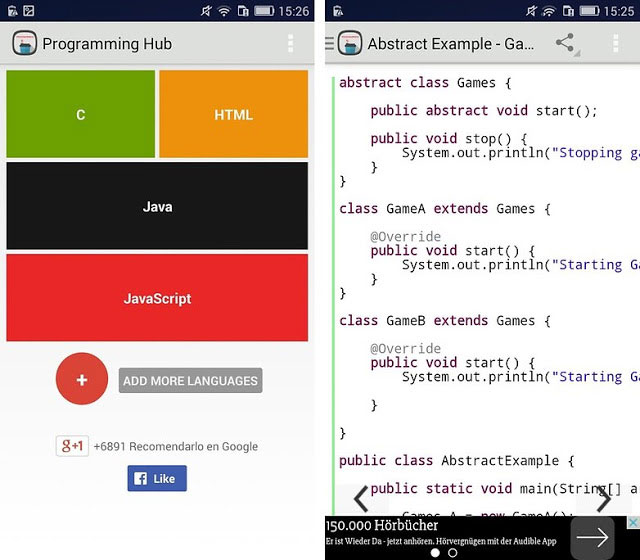The width and height of the screenshot is (640, 560).
Task: Click the println "Stopping g..." code line
Action: 521,153
